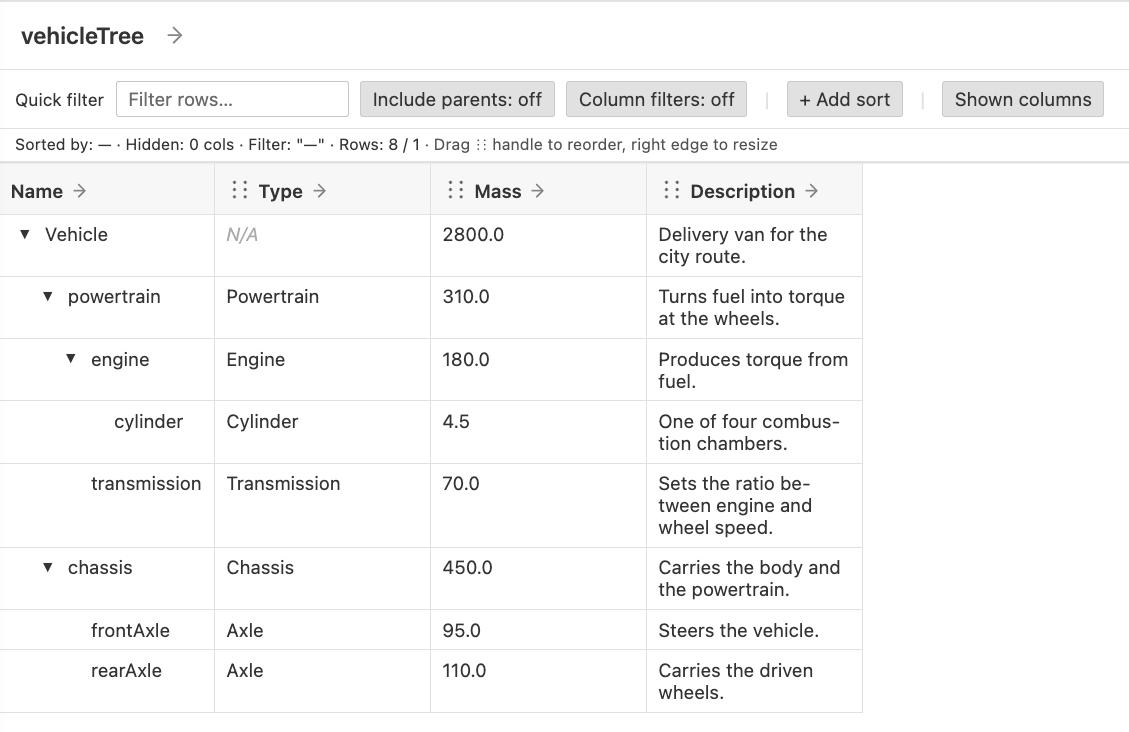Click the arrow beside Description column header
This screenshot has height=732, width=1129.
[x=811, y=191]
